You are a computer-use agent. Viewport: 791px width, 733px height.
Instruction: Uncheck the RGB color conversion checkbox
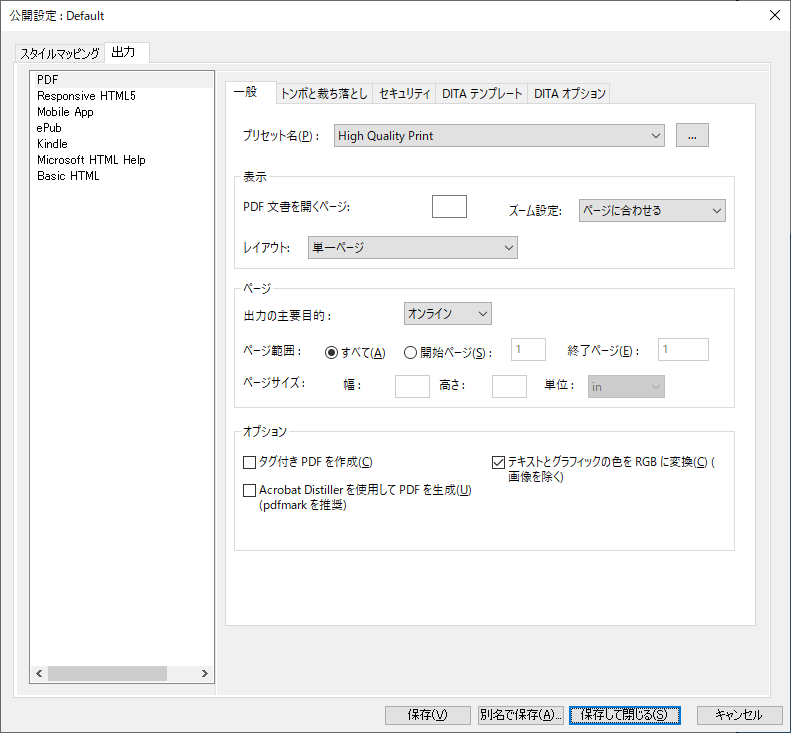click(499, 462)
